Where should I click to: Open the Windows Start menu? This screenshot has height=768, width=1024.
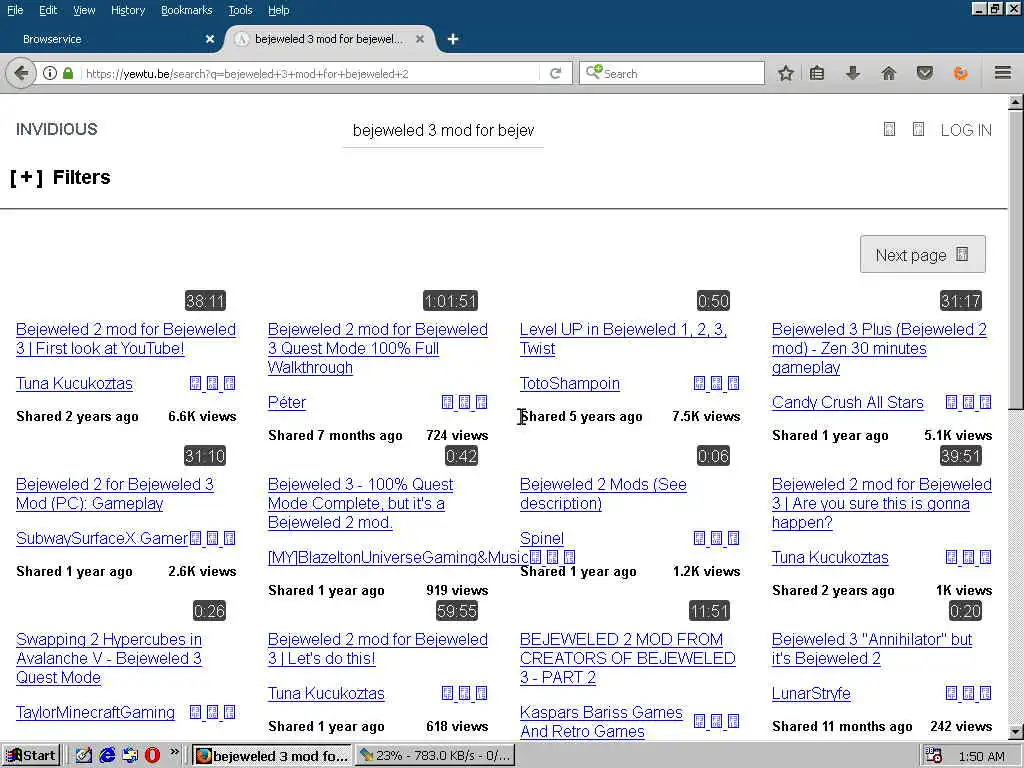(31, 756)
